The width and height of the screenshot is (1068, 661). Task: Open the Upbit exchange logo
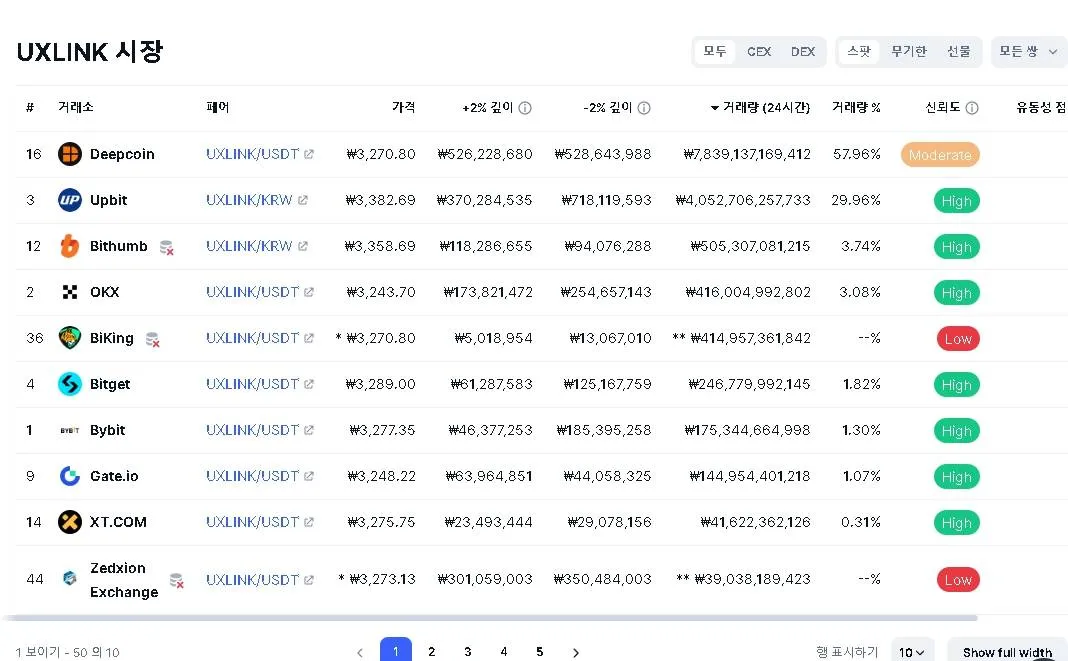[69, 200]
